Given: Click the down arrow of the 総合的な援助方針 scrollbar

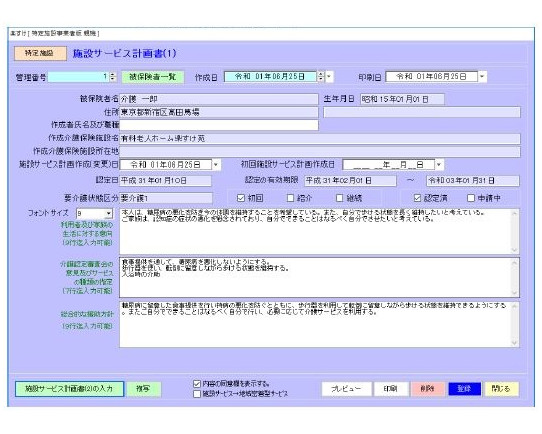Looking at the screenshot, I should point(515,342).
